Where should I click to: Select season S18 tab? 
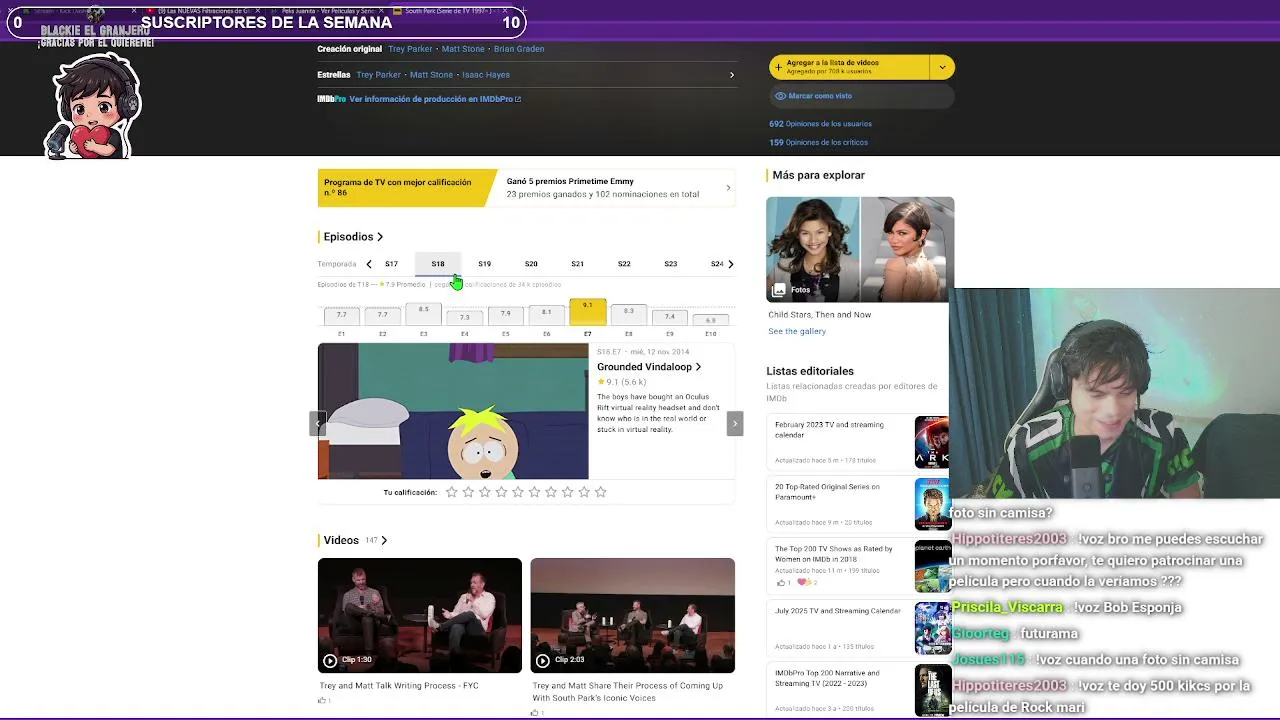pos(438,264)
